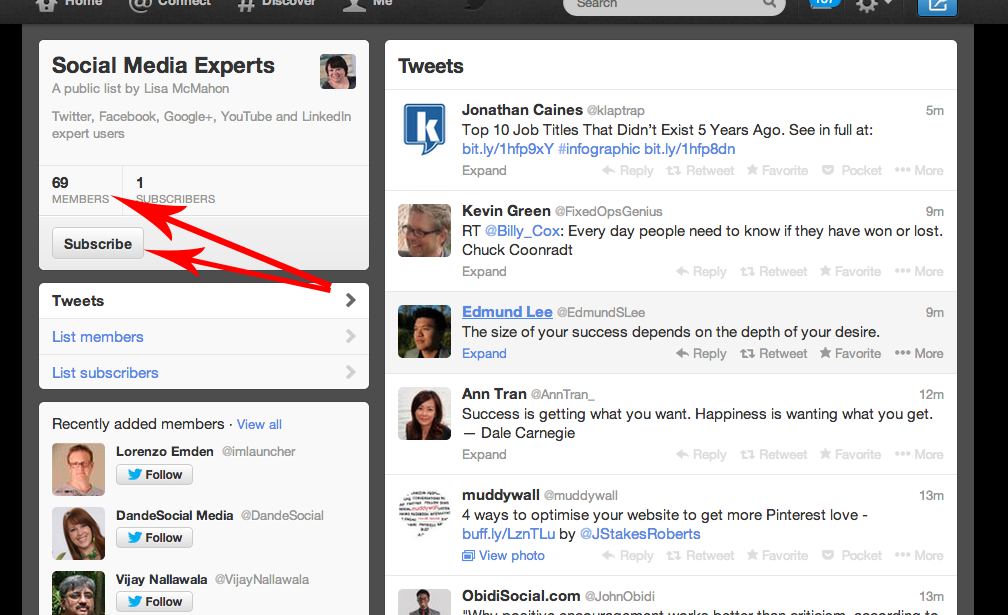This screenshot has height=615, width=1008.
Task: Favorite Ann Tran's tweet
Action: click(850, 454)
